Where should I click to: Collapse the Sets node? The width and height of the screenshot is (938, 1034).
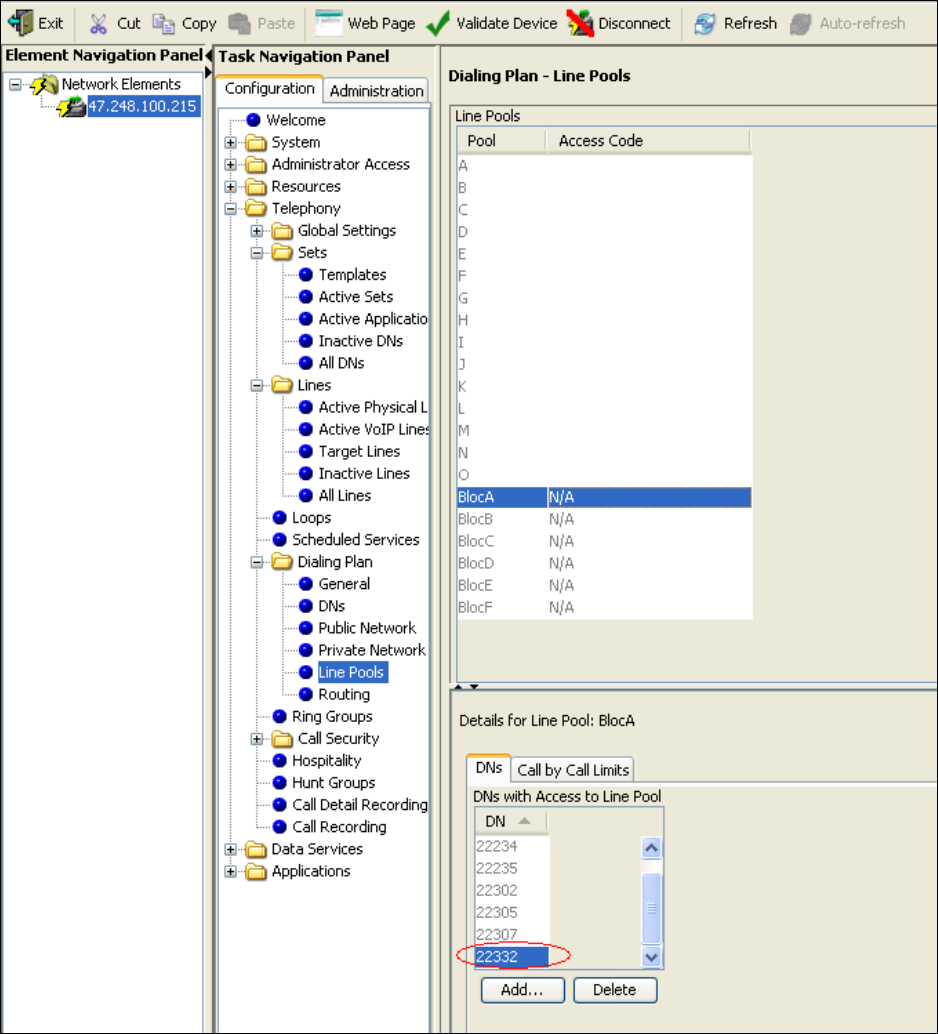click(257, 253)
